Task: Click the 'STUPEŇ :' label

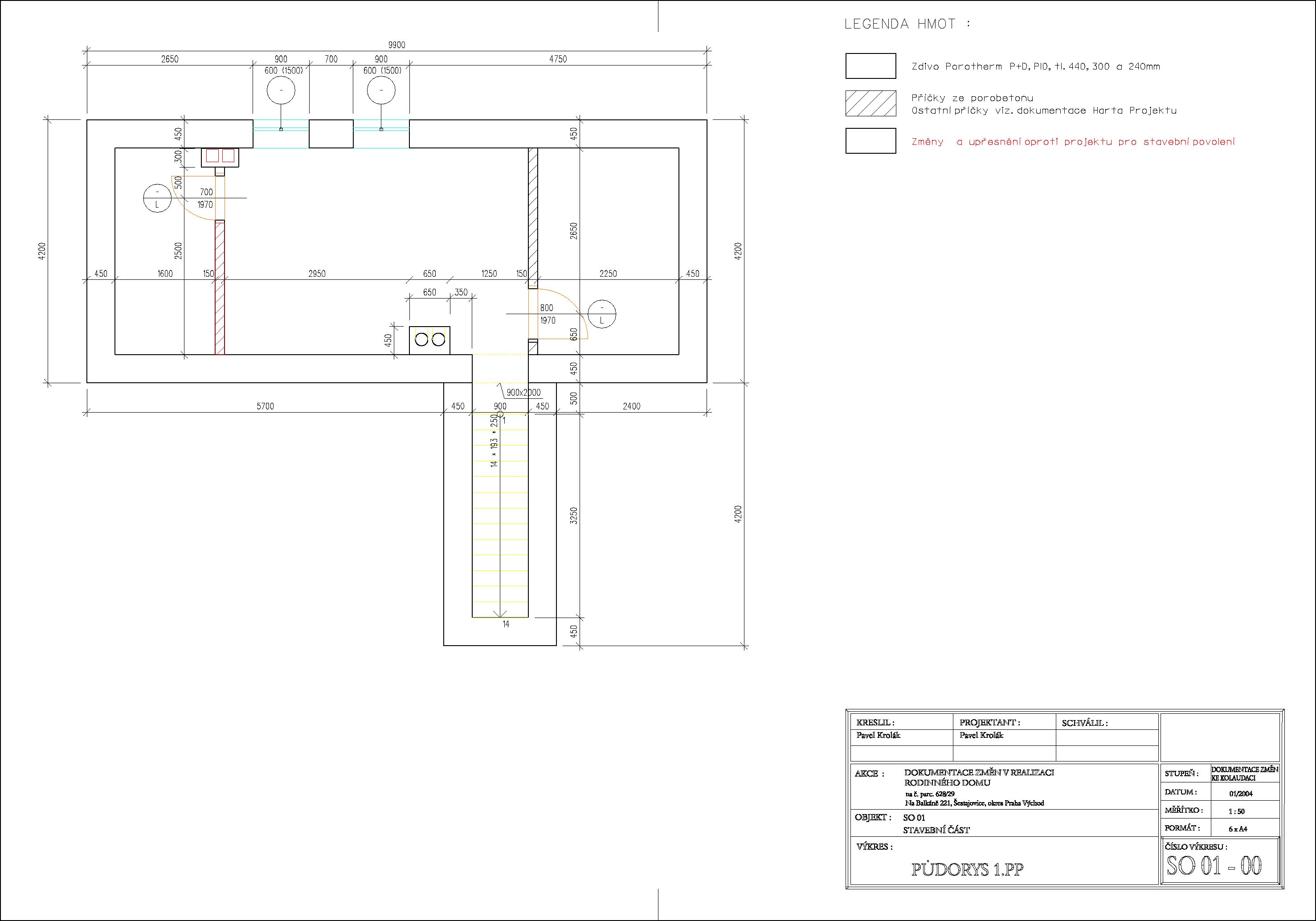Action: 1181,774
